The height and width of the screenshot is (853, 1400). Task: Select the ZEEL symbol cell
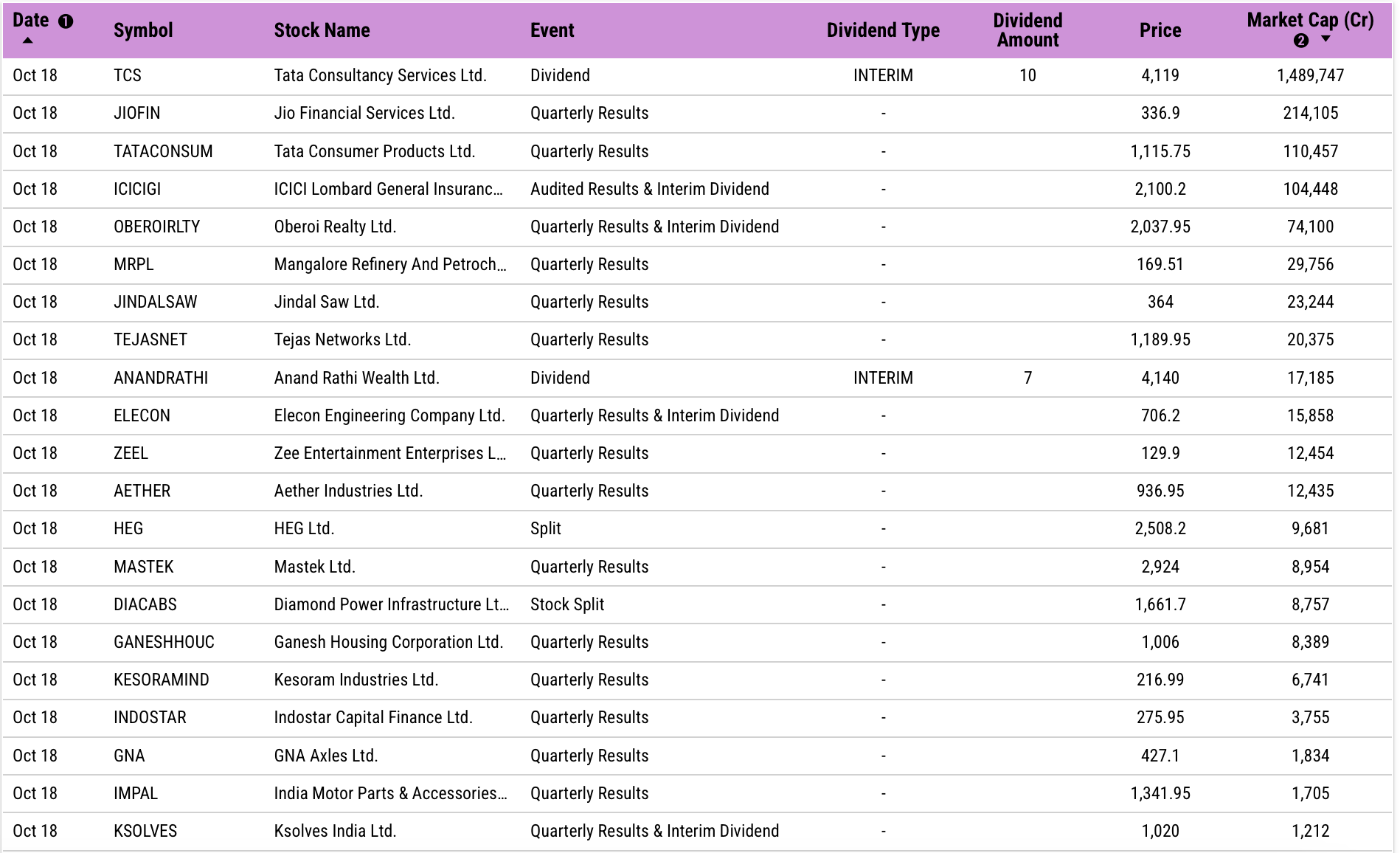click(x=131, y=453)
